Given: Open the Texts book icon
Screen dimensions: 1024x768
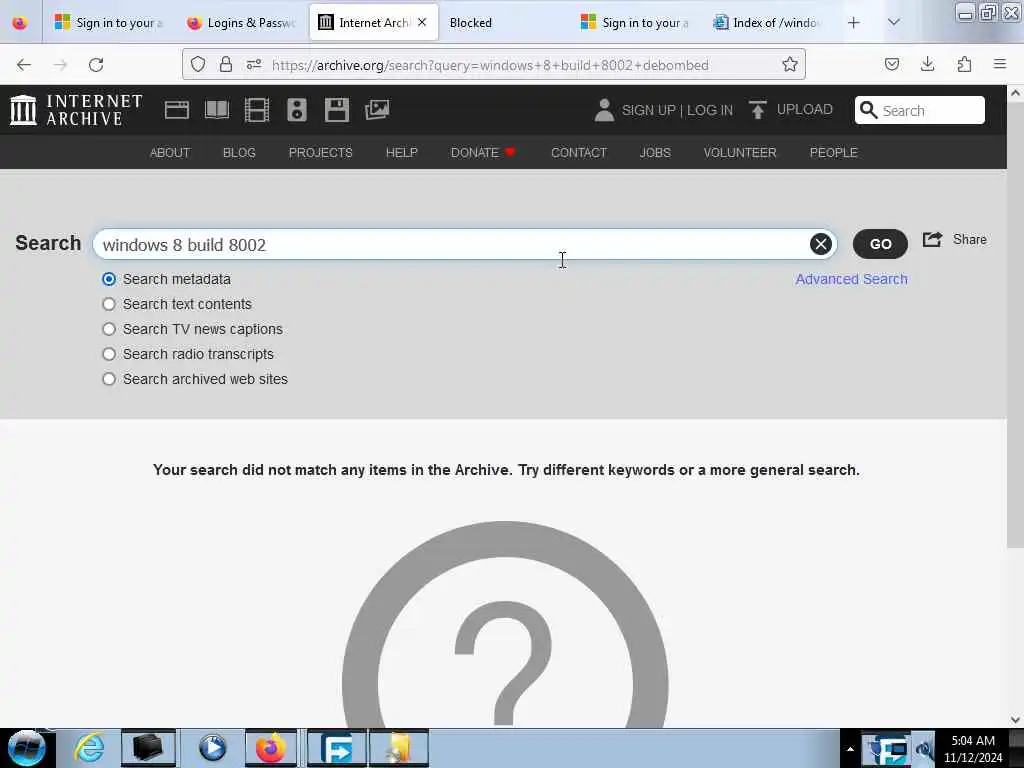Looking at the screenshot, I should (217, 110).
